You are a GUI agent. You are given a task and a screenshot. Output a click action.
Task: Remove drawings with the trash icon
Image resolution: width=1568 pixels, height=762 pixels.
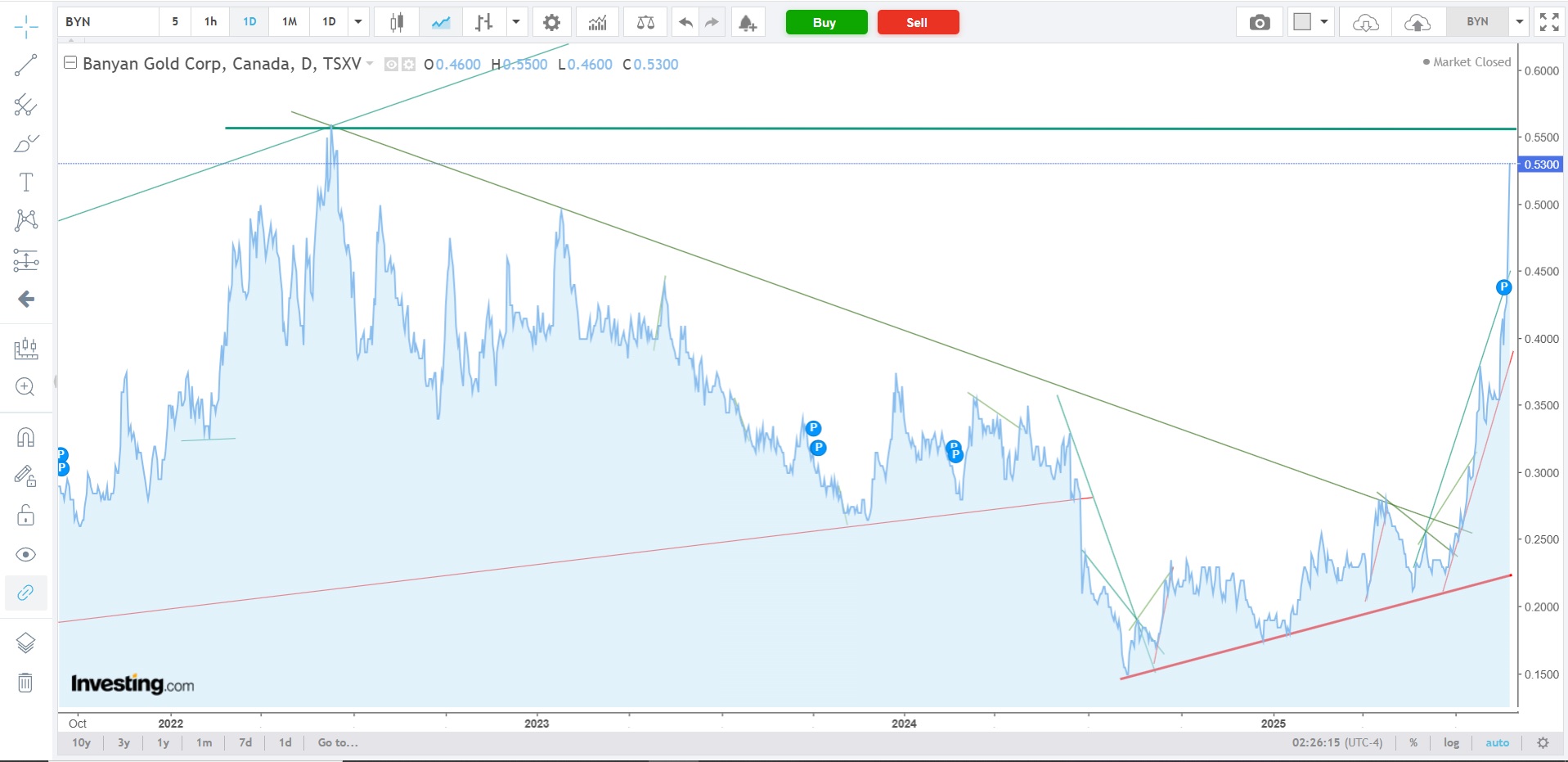click(25, 683)
